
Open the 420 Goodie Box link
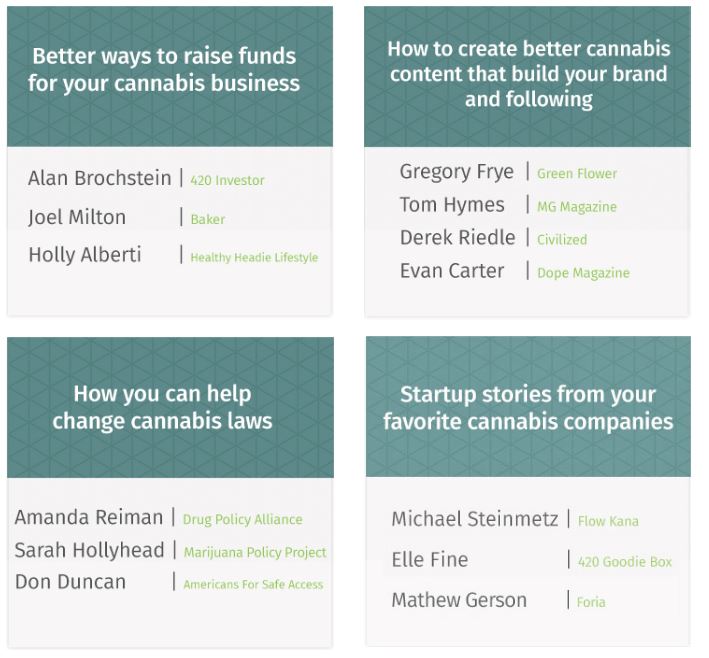click(625, 562)
